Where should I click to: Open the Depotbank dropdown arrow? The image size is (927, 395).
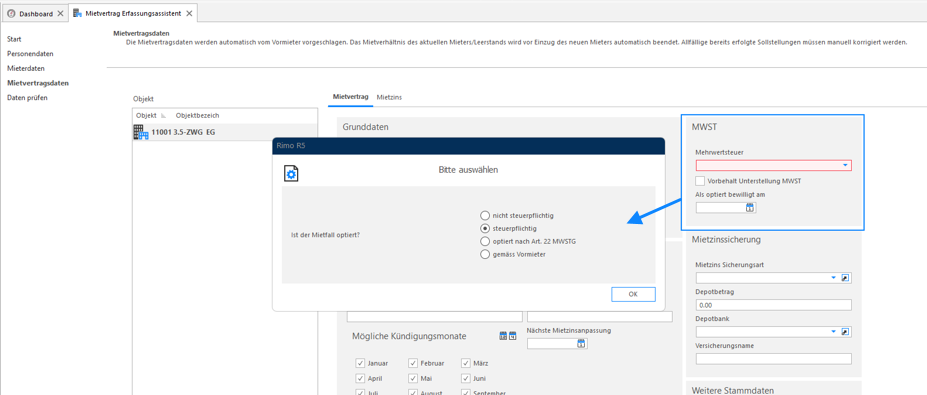[834, 331]
